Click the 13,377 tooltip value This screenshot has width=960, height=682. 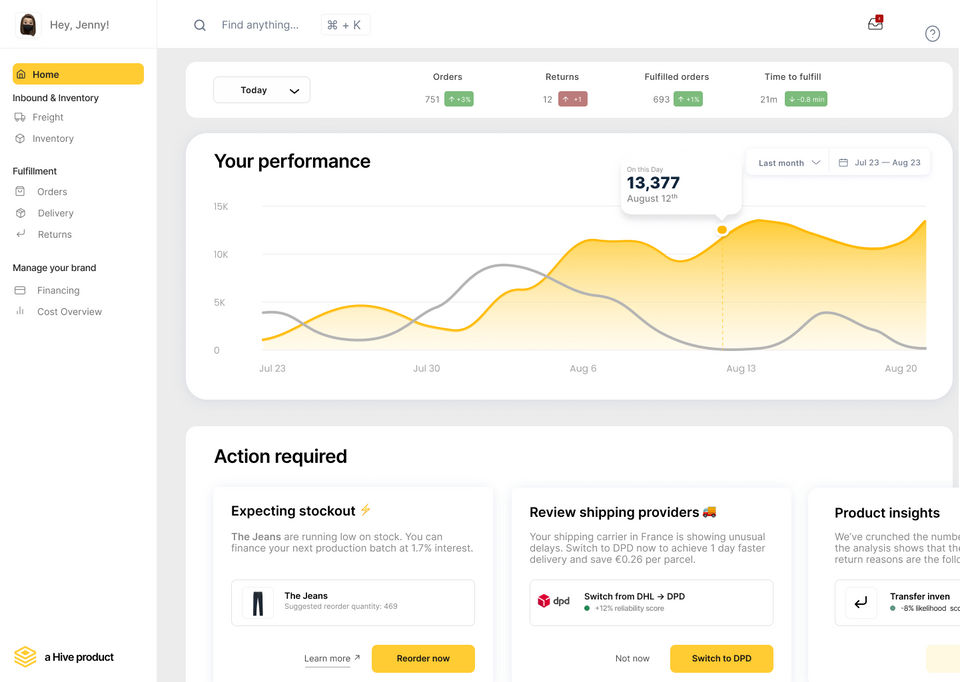tap(653, 182)
